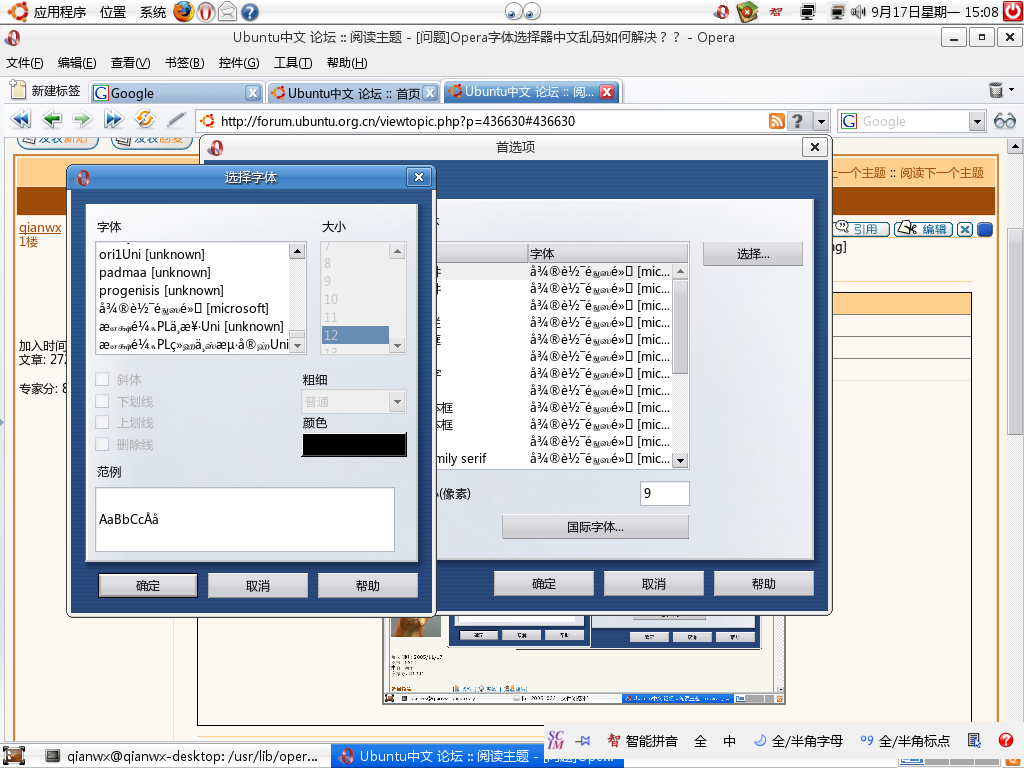Open the 书签(B) menu
The width and height of the screenshot is (1024, 768).
[x=184, y=63]
